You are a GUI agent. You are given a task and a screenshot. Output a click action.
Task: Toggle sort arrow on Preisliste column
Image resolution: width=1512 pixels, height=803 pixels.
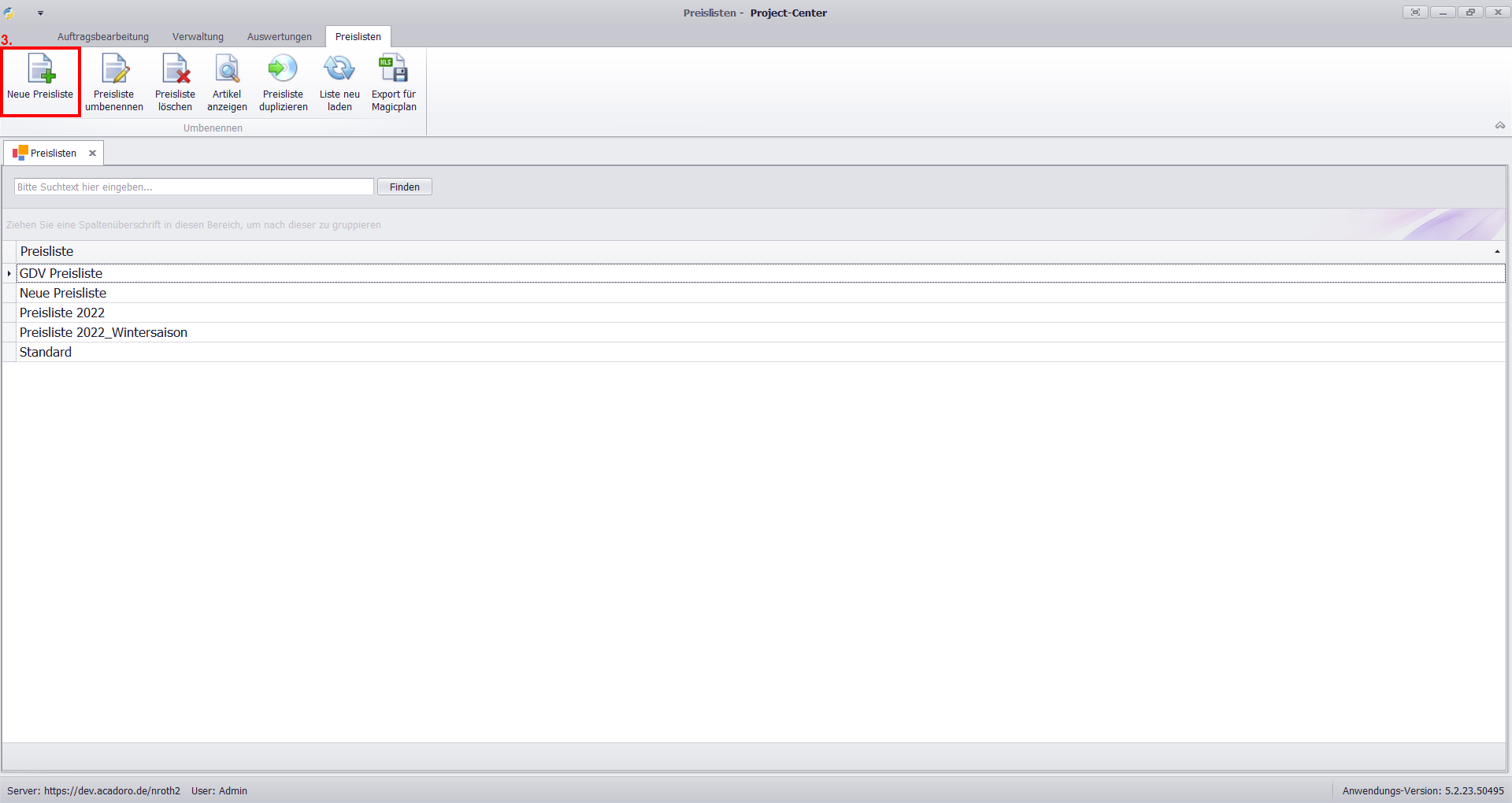[x=1497, y=252]
